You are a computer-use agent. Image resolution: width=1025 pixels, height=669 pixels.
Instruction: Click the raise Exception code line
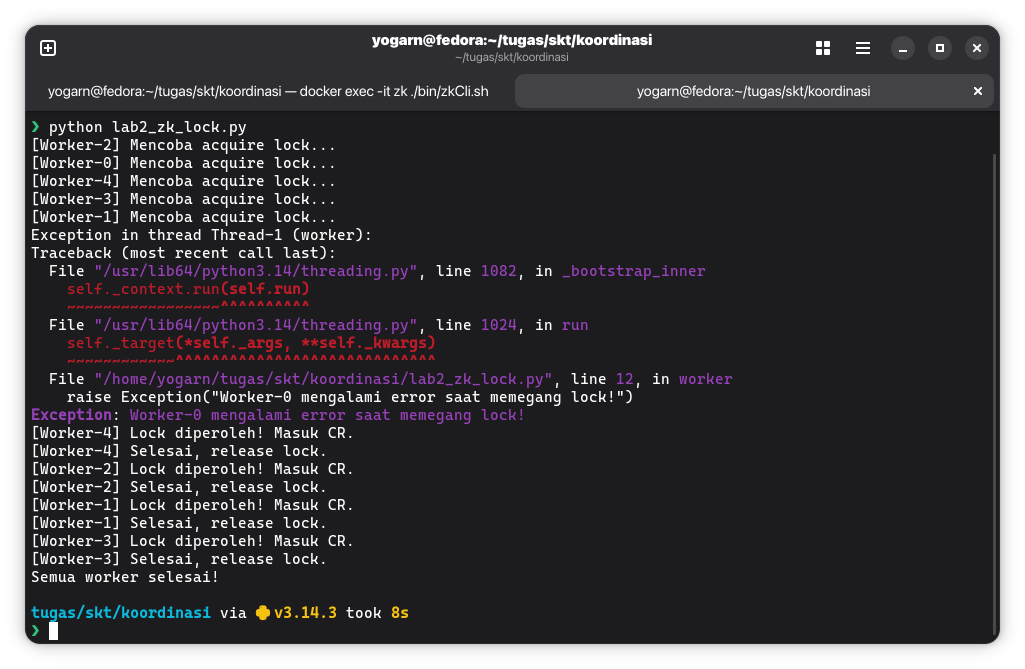(x=350, y=397)
